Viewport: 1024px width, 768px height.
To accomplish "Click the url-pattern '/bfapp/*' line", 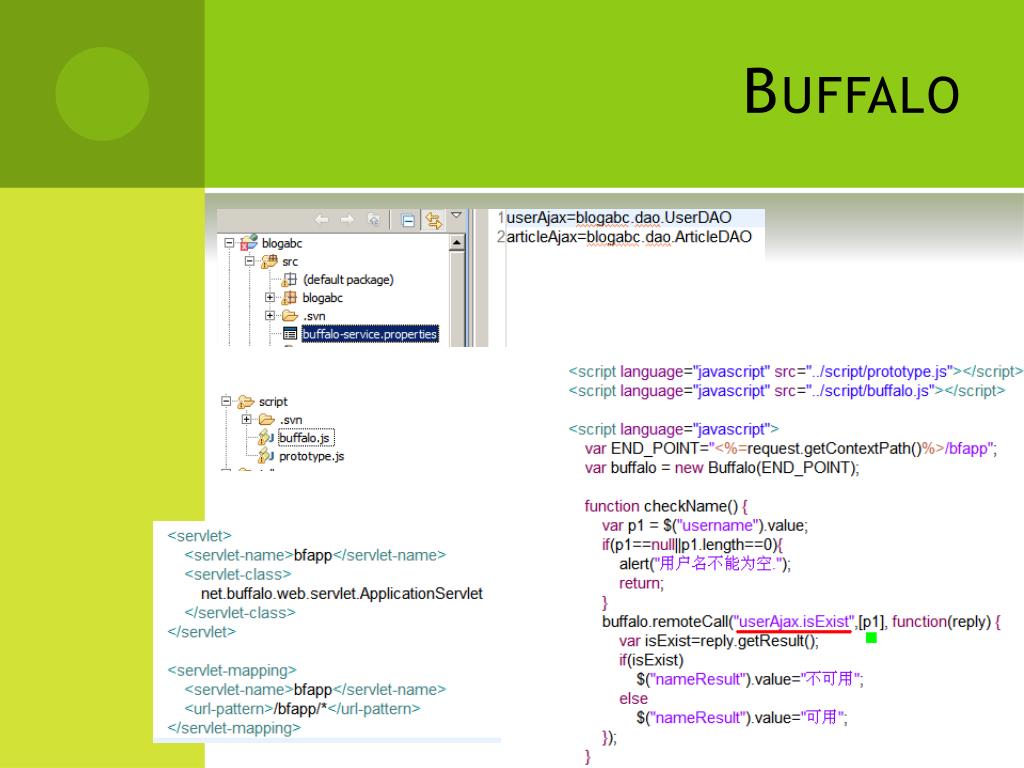I will tap(302, 709).
